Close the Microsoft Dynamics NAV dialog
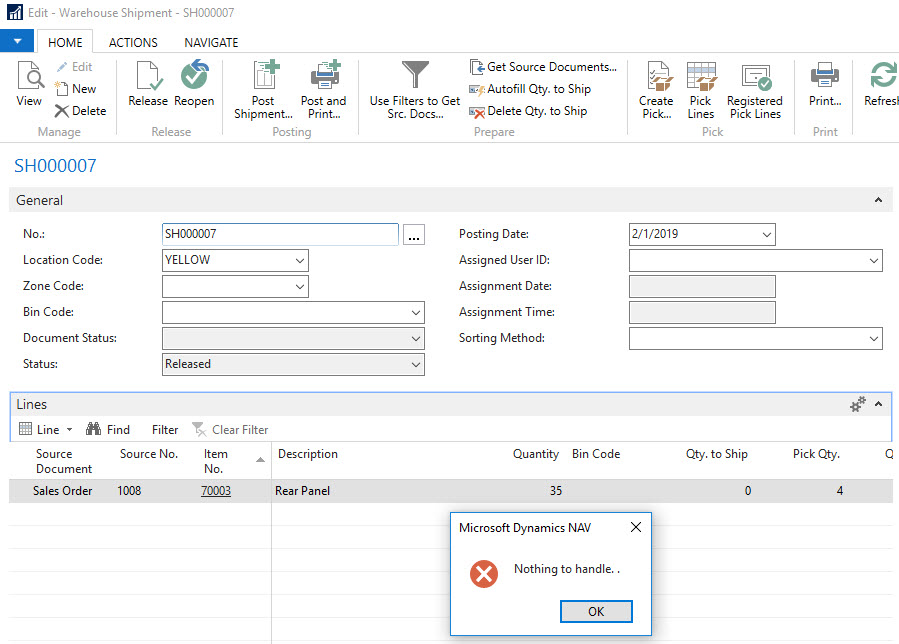899x644 pixels. tap(636, 527)
